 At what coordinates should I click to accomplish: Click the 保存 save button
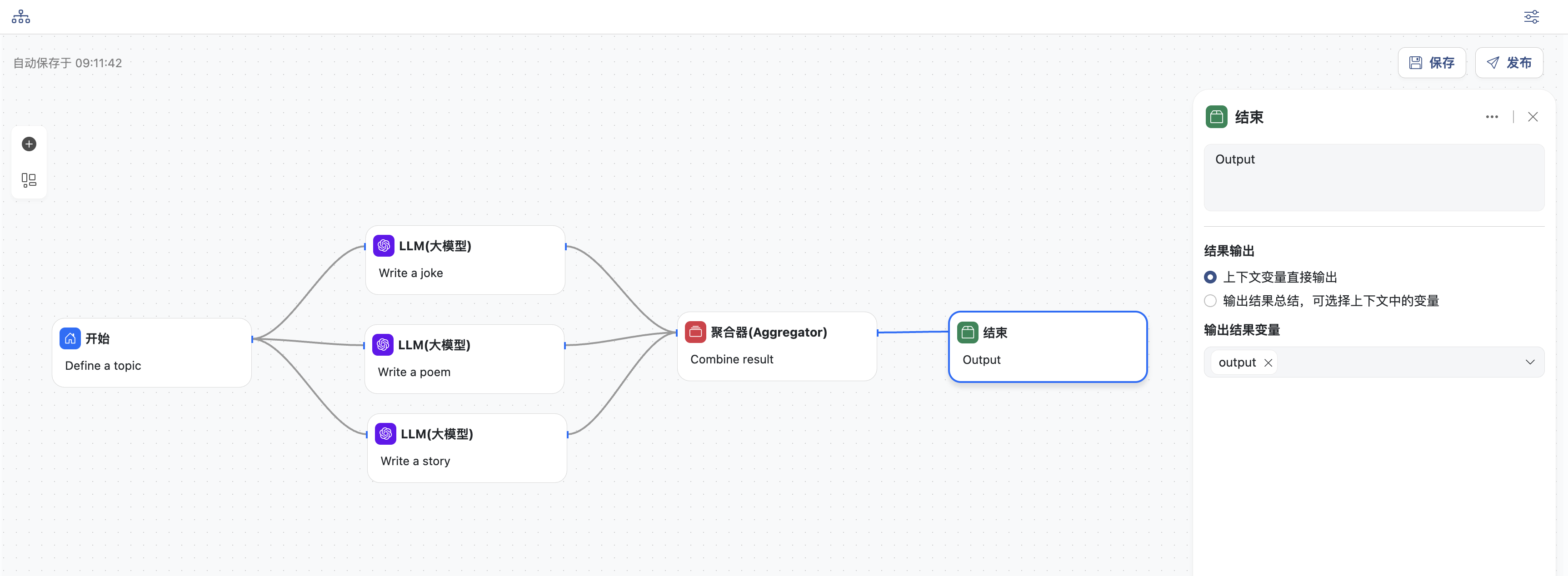1431,63
